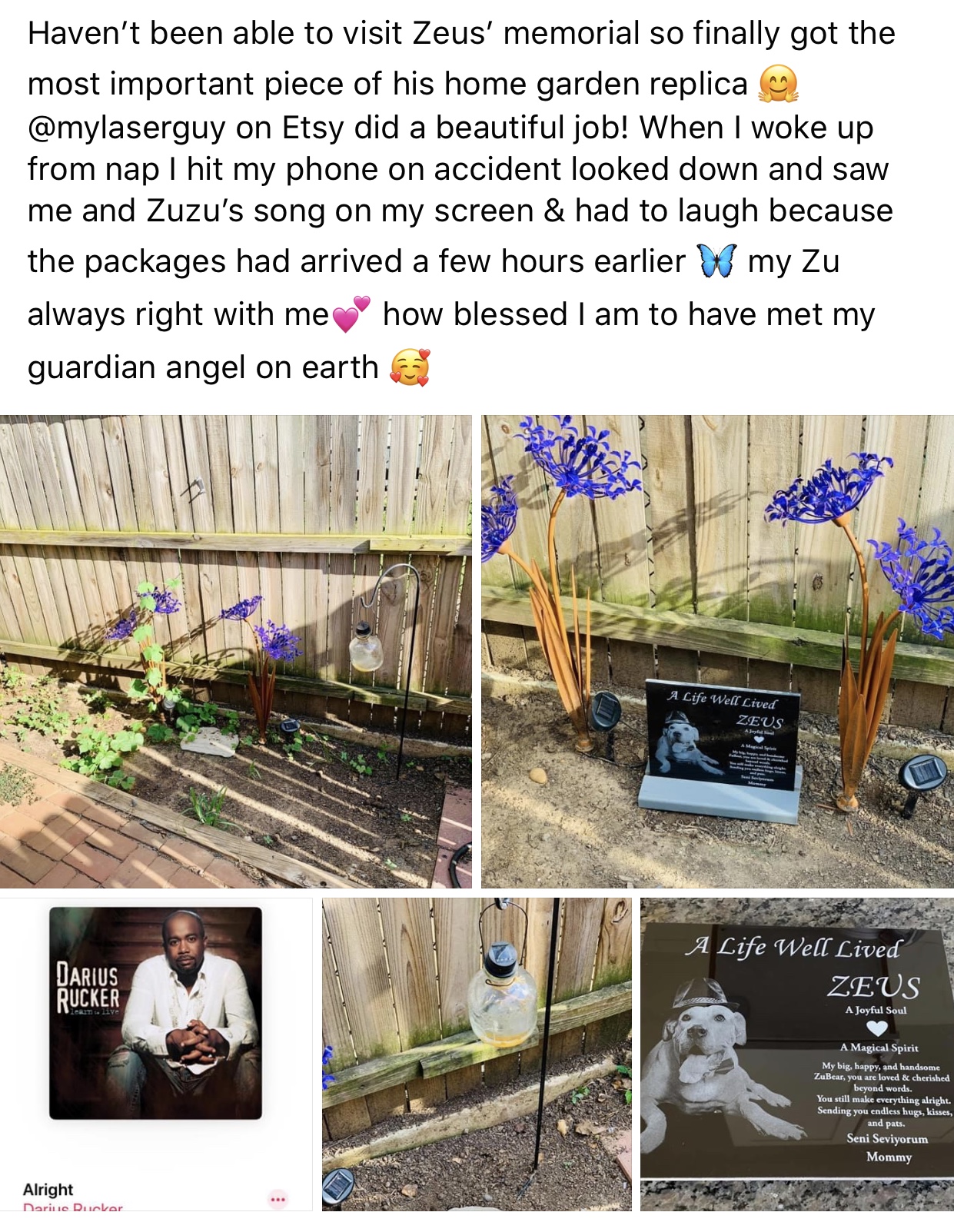The image size is (954, 1232).
Task: Click the white heart on the plaque
Action: click(876, 1028)
